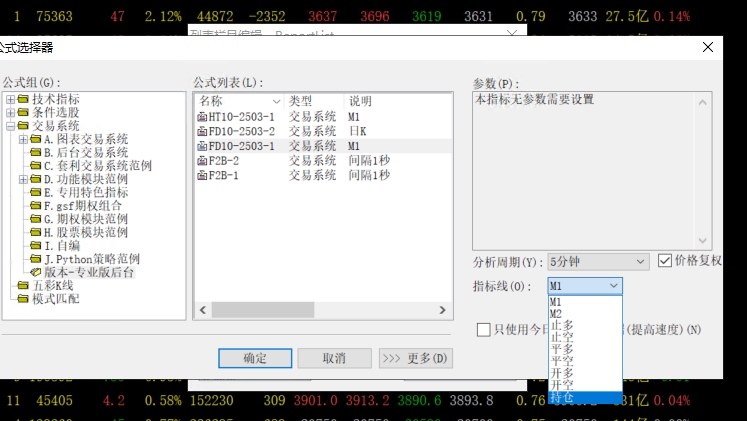
Task: Choose 平多 from the 指标线 list
Action: pos(585,349)
